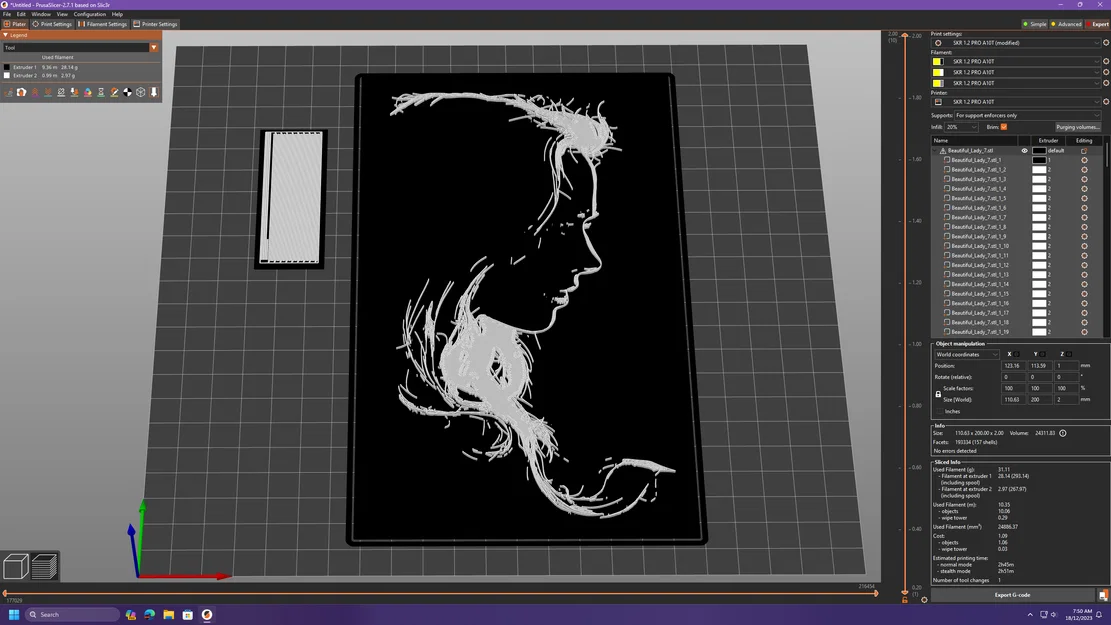Edit print settings preset cog icon

coord(1106,43)
